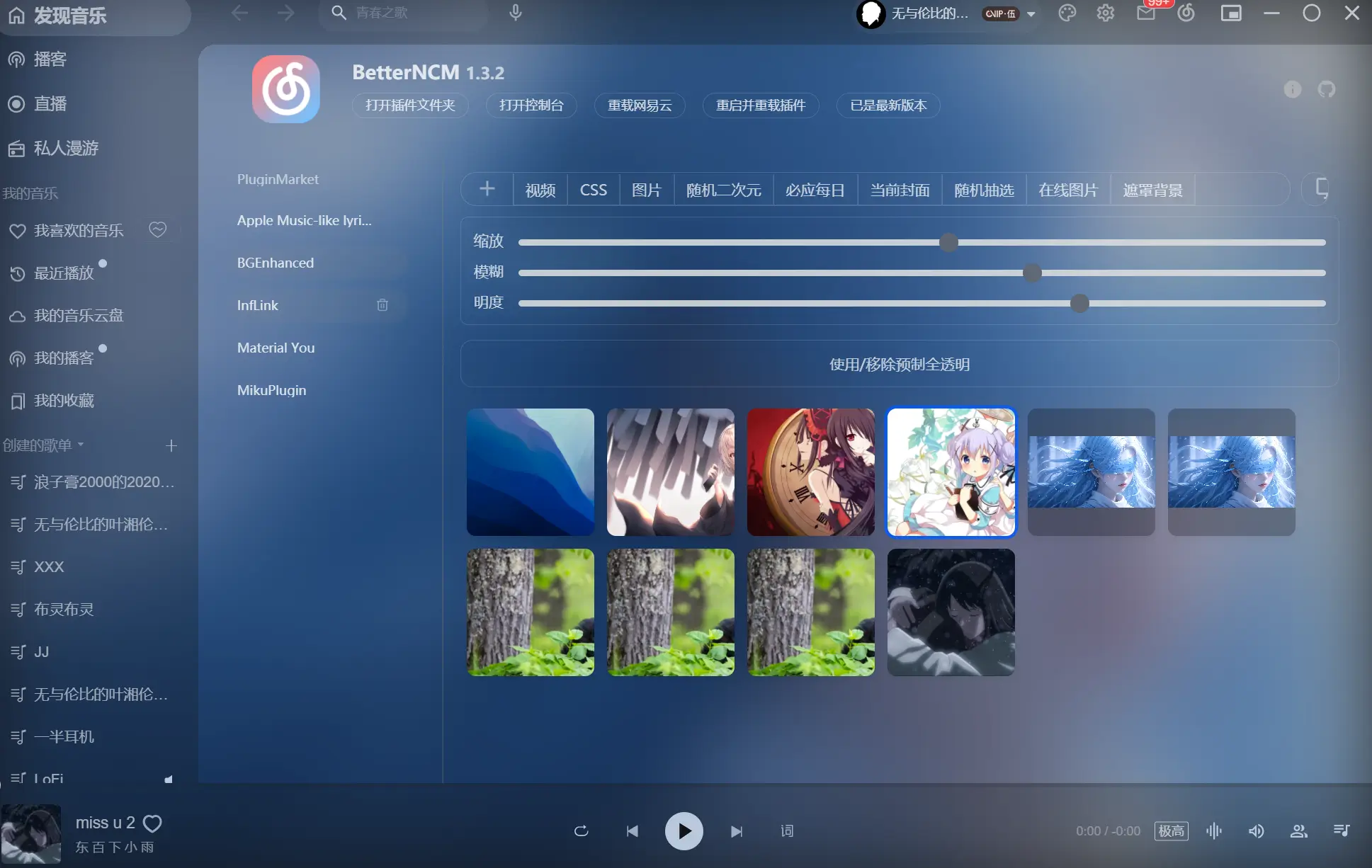Open the message mailbox icon
This screenshot has height=868, width=1372.
click(x=1146, y=13)
